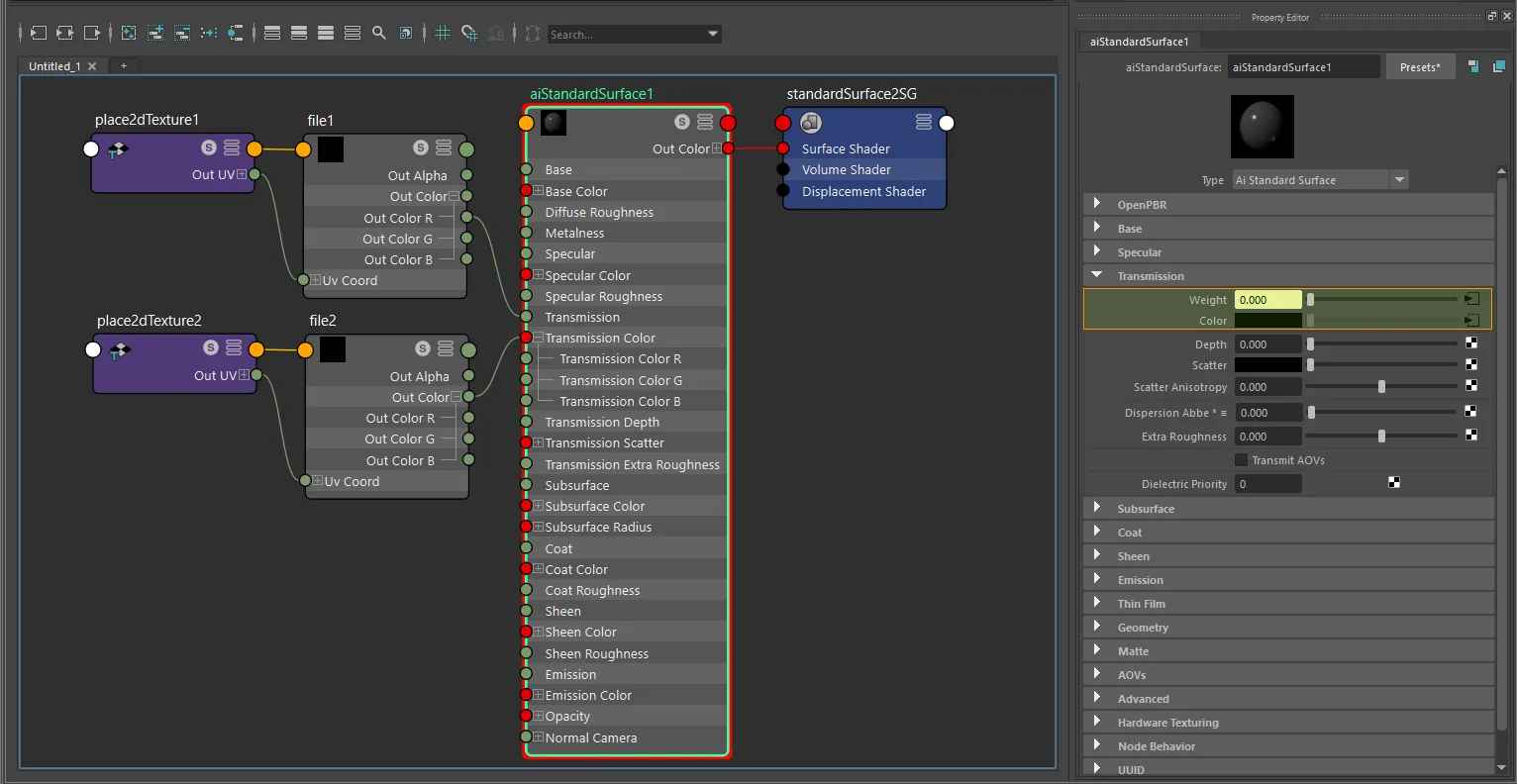
Task: Solo the file1 node with its S icon
Action: (x=421, y=147)
